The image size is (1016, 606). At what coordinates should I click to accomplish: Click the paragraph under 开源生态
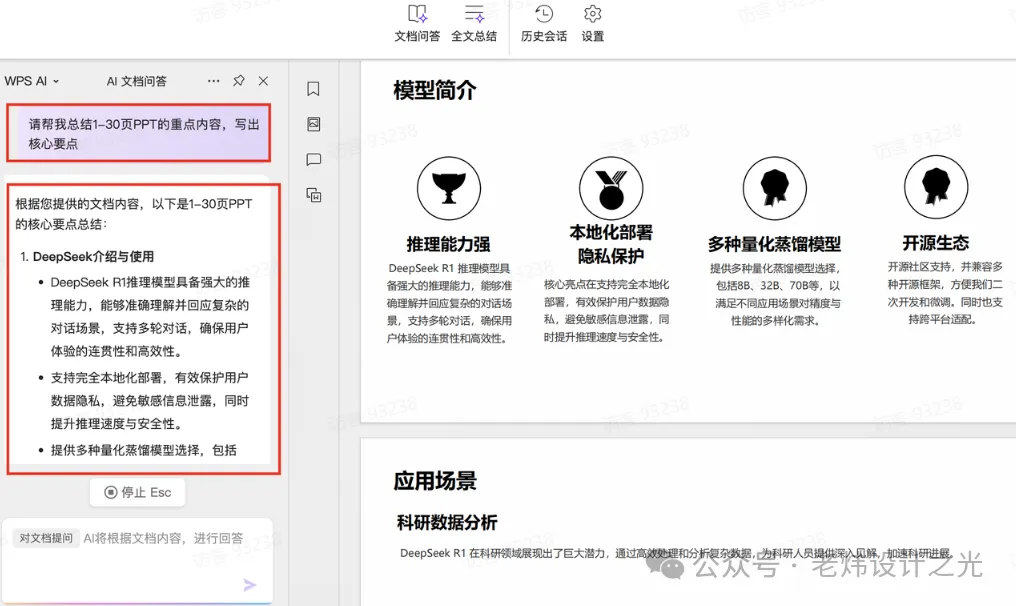click(x=945, y=293)
